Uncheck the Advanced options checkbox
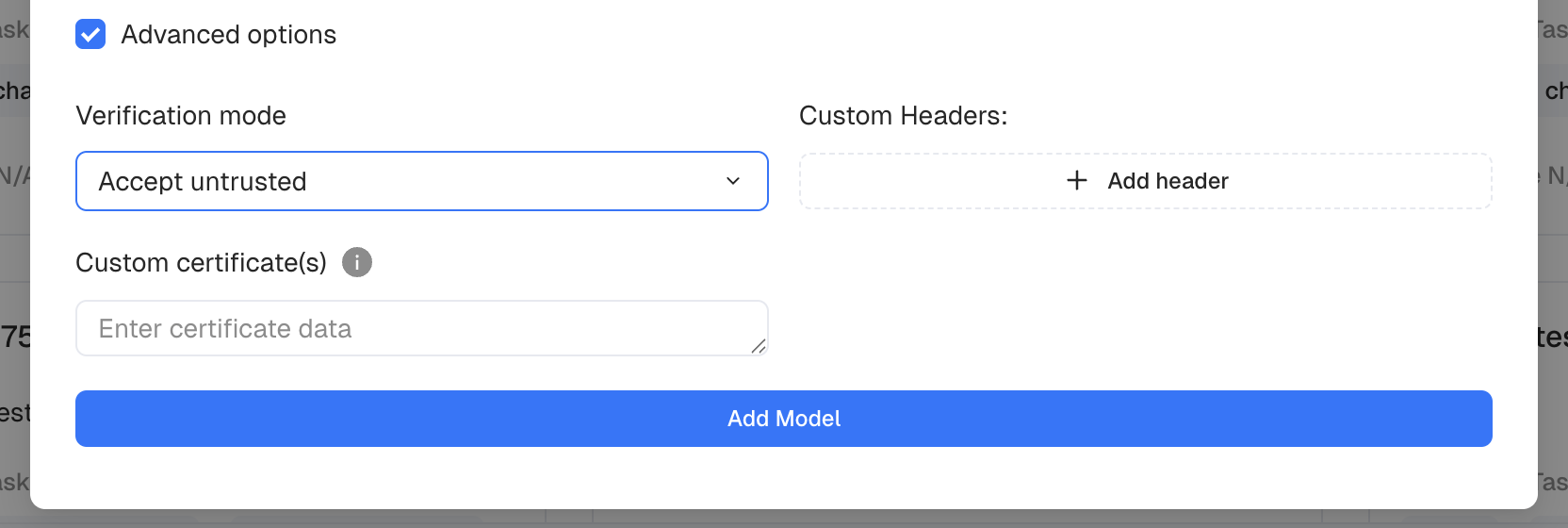 [x=90, y=35]
